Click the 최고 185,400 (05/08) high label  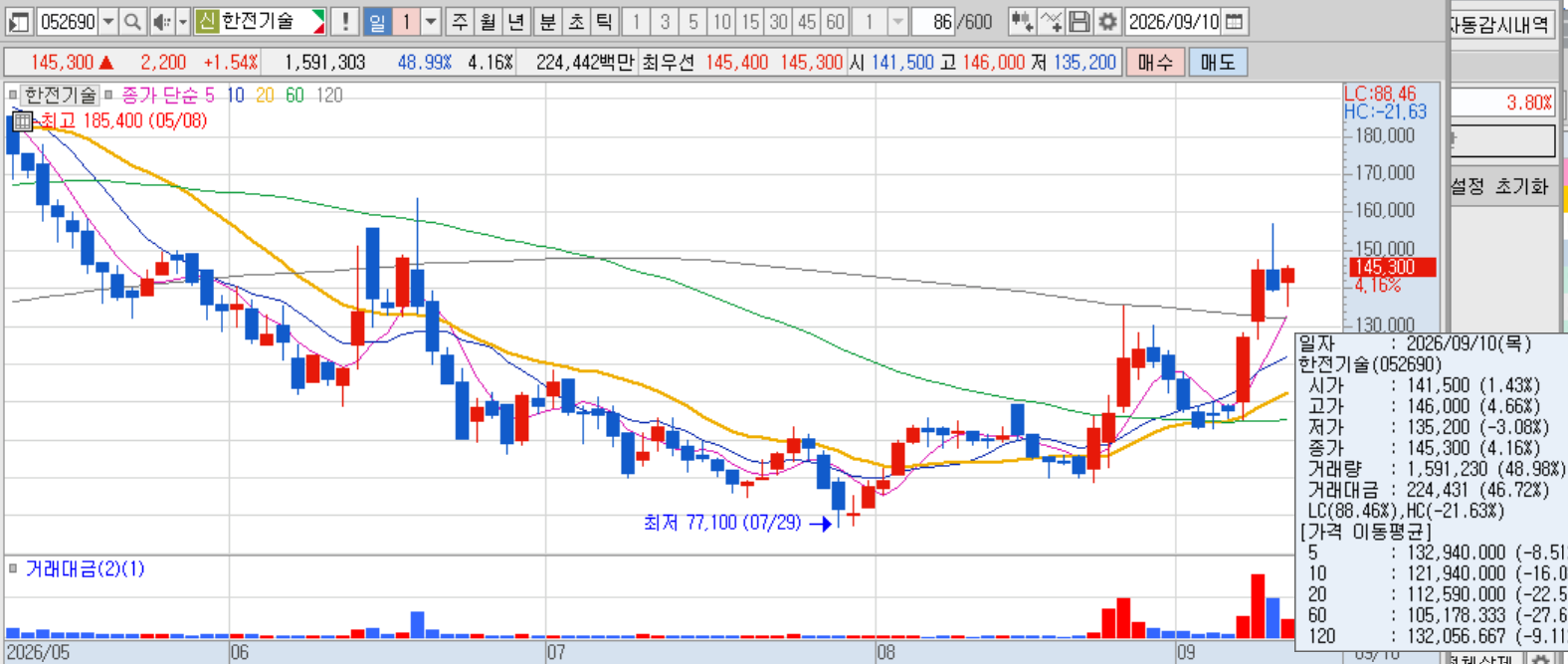tap(123, 121)
